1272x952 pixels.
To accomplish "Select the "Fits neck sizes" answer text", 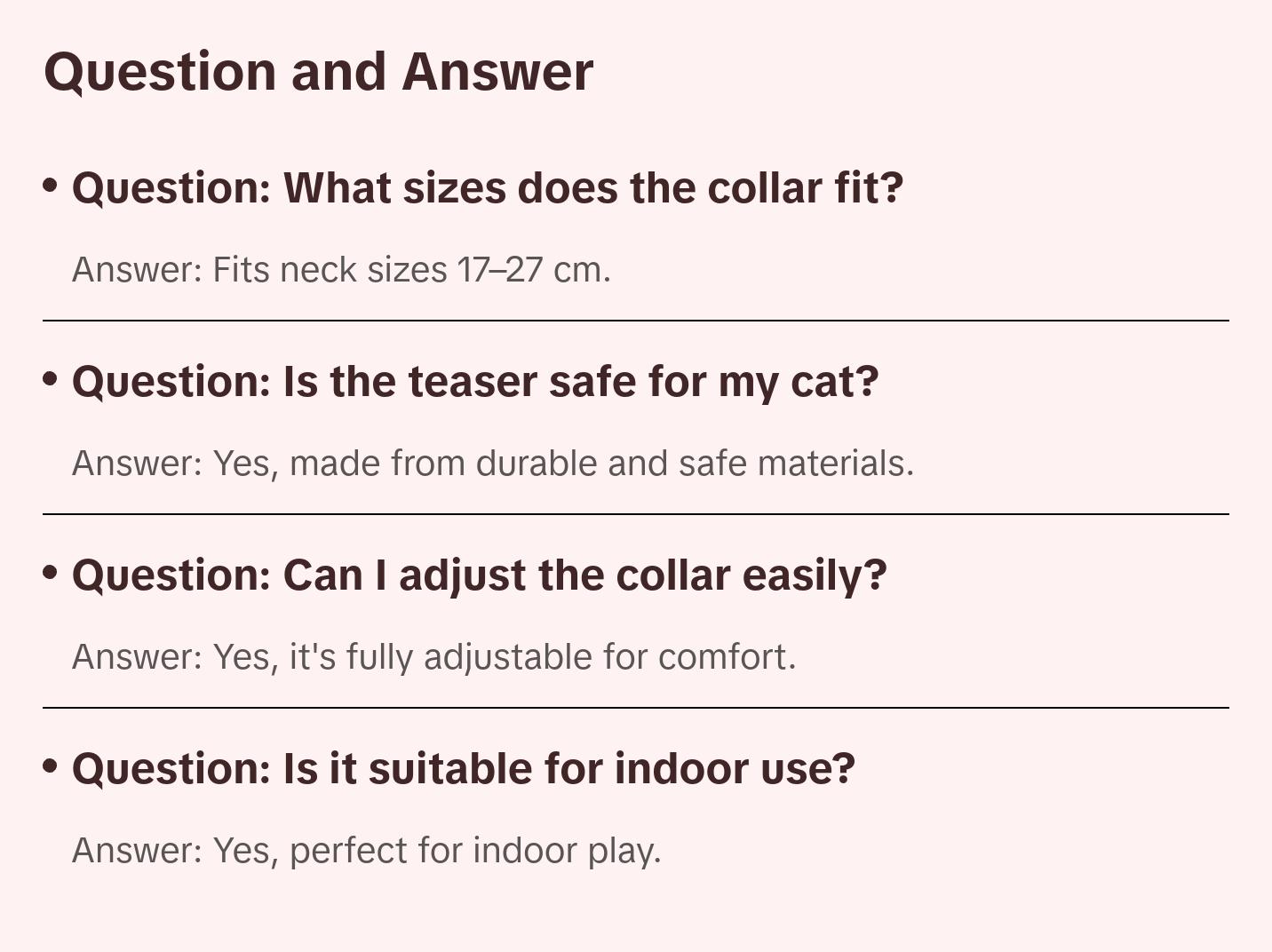I will [x=341, y=270].
